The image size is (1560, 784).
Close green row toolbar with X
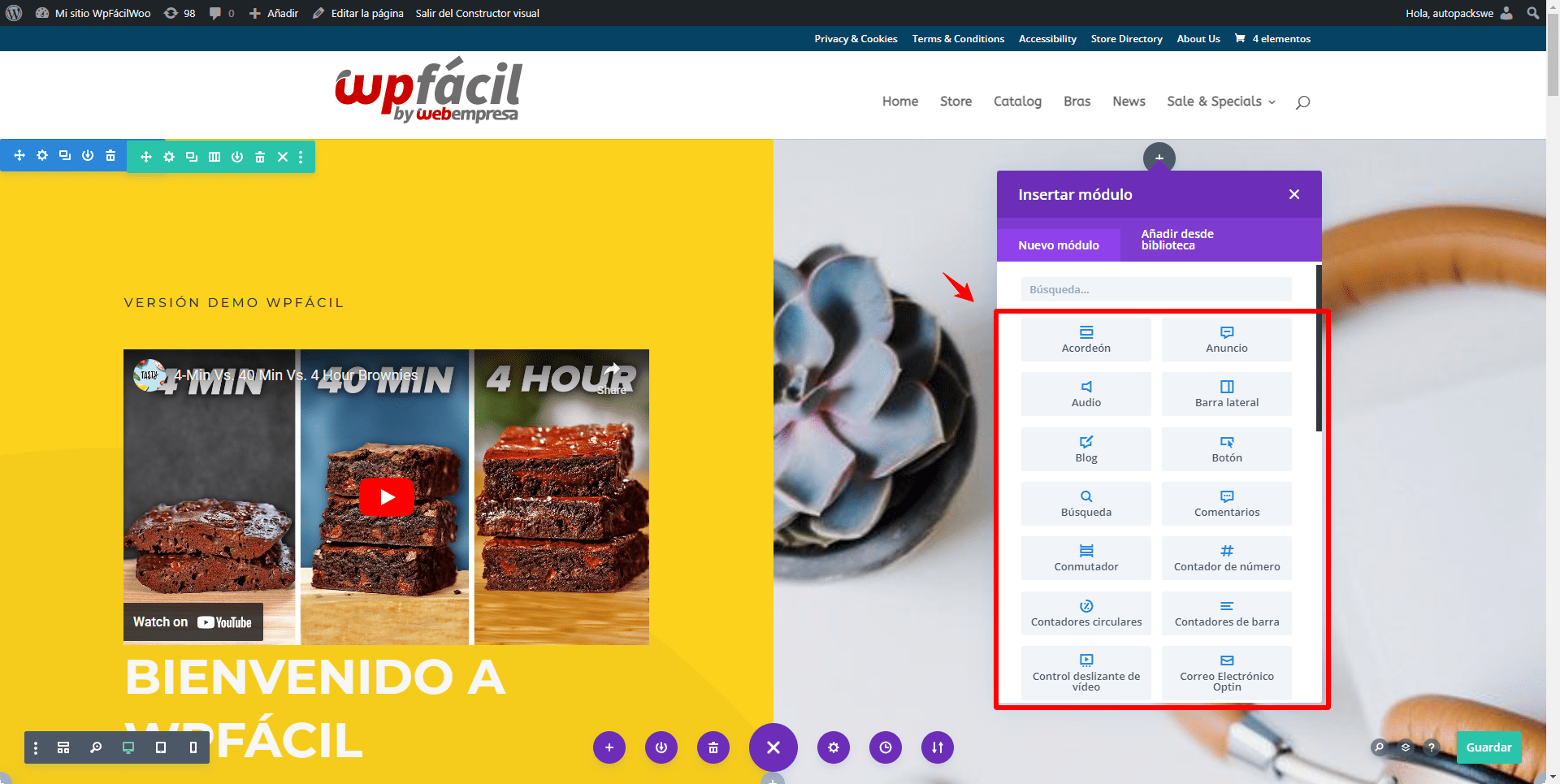coord(283,157)
